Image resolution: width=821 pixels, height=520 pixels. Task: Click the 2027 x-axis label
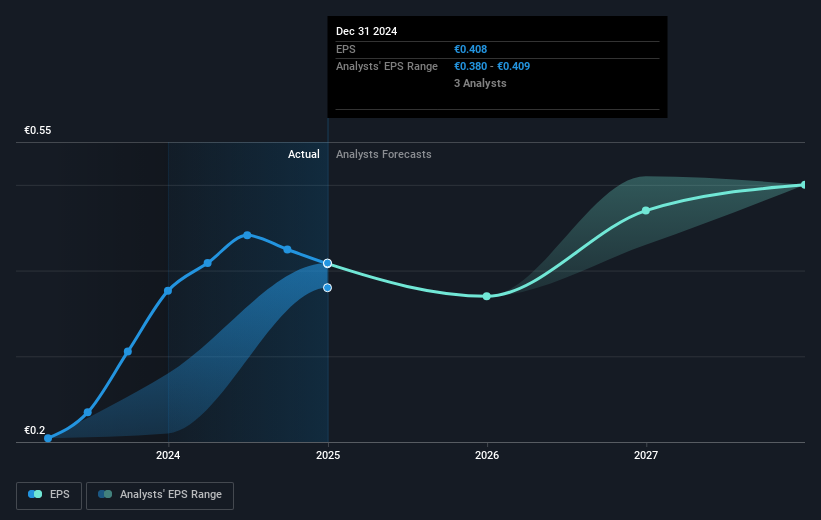point(646,455)
